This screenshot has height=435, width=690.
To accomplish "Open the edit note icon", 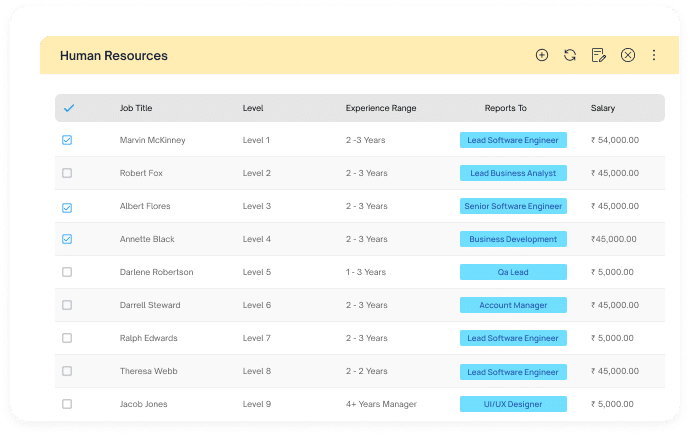I will [598, 55].
